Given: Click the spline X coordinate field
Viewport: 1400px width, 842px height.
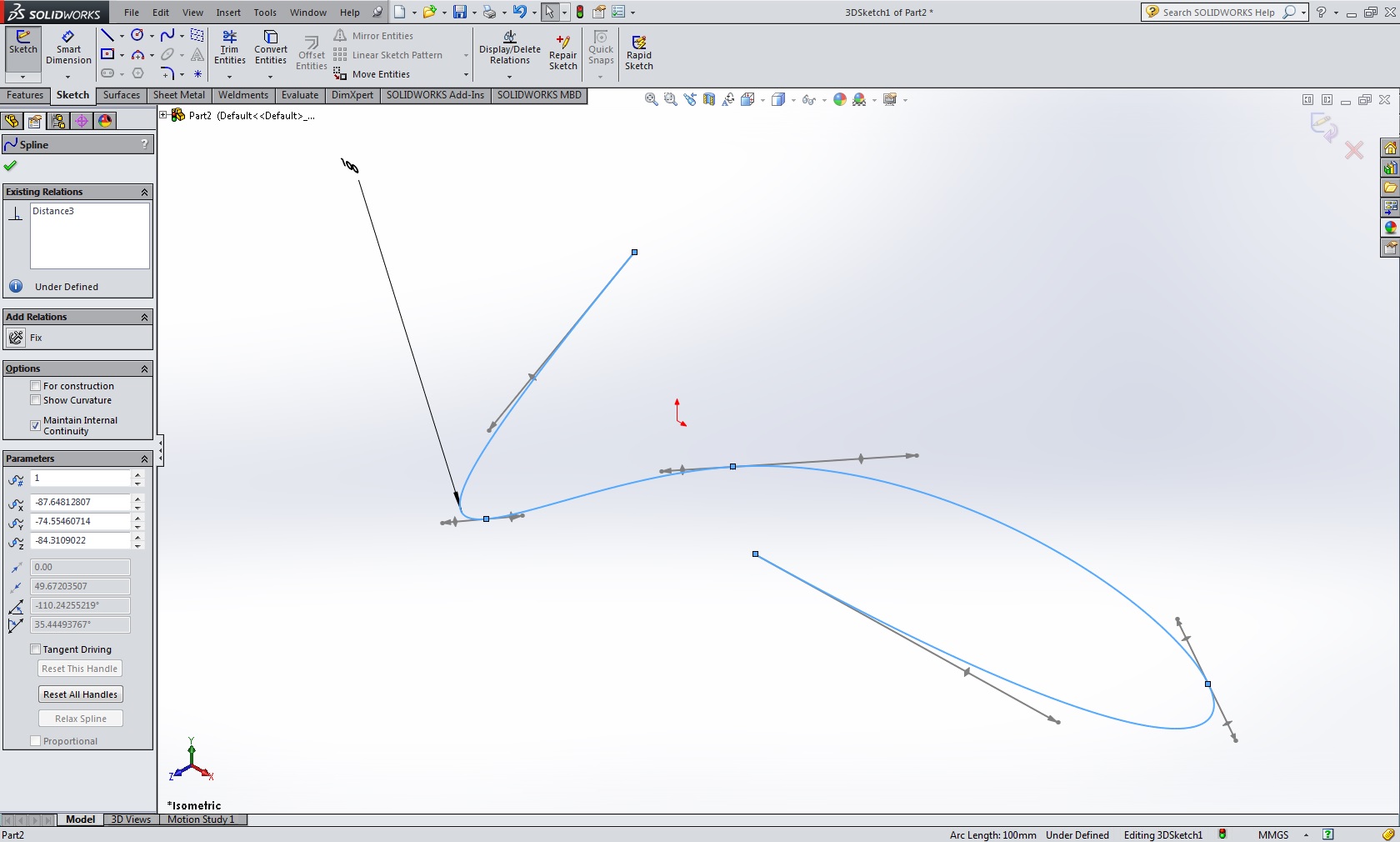Looking at the screenshot, I should click(80, 502).
